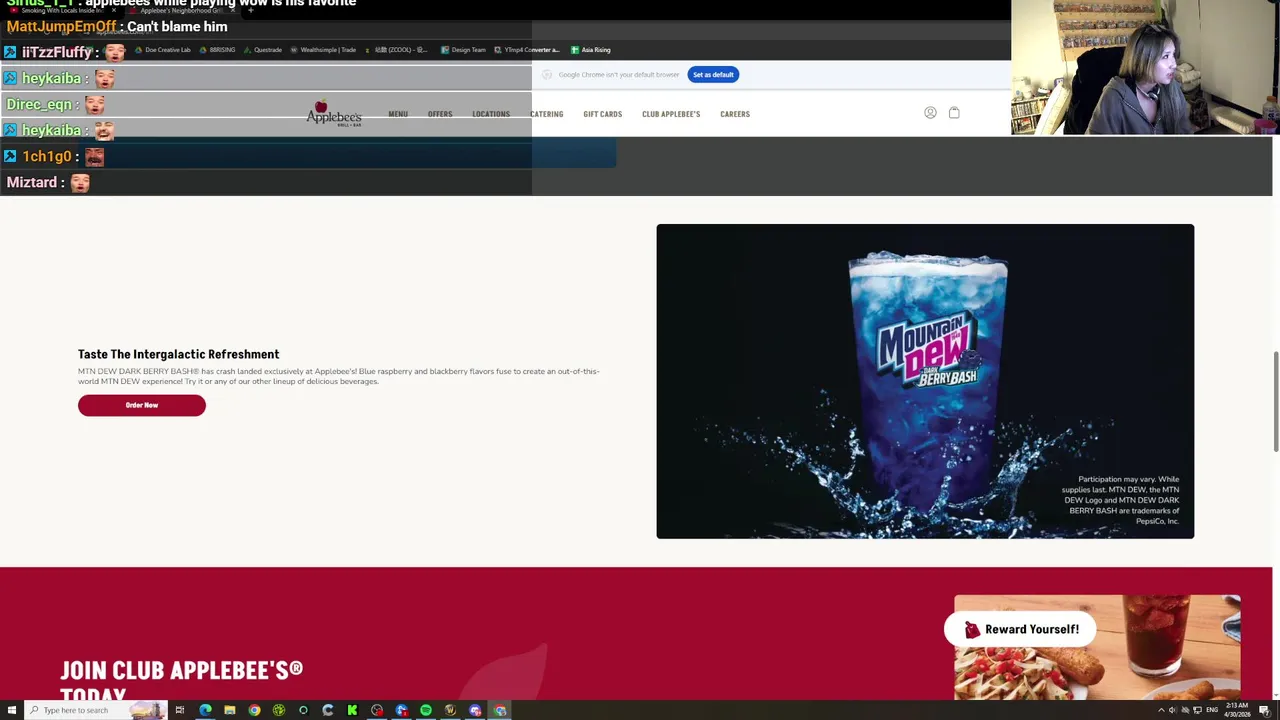
Task: Go to the Applebee's logo home link
Action: [334, 114]
